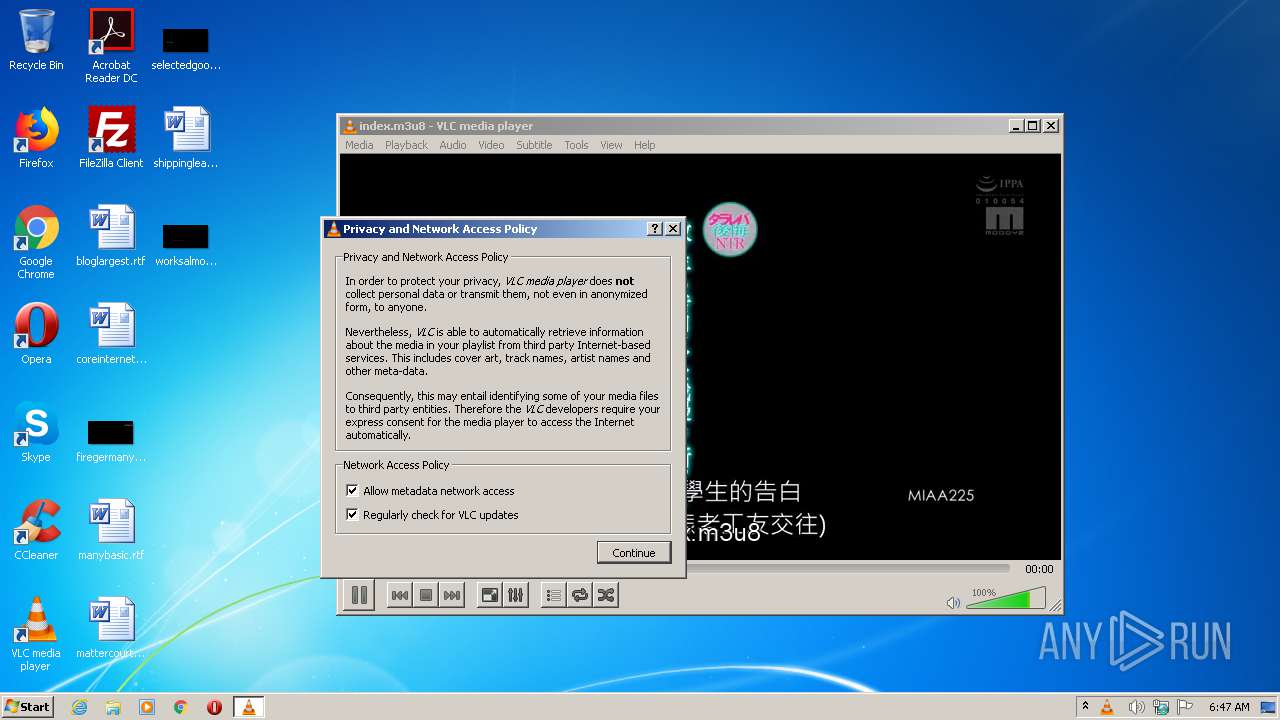Show hidden system tray icons
The width and height of the screenshot is (1280, 720).
(x=1085, y=706)
